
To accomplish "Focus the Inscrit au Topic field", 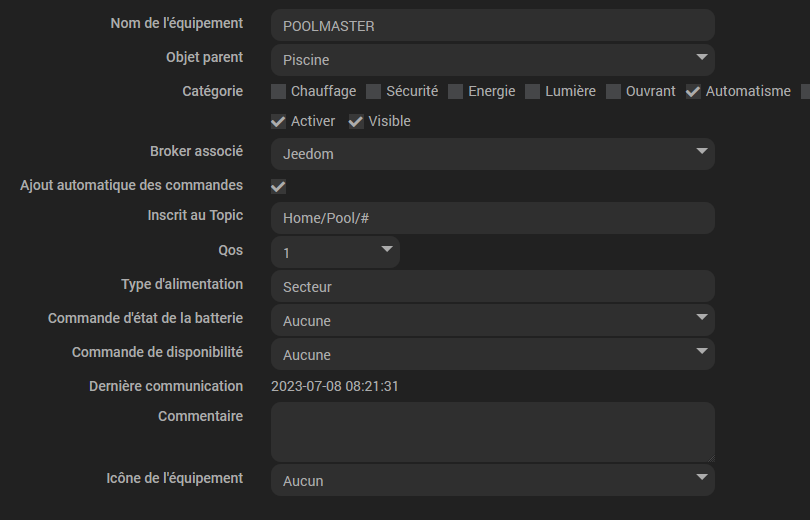I will 492,218.
